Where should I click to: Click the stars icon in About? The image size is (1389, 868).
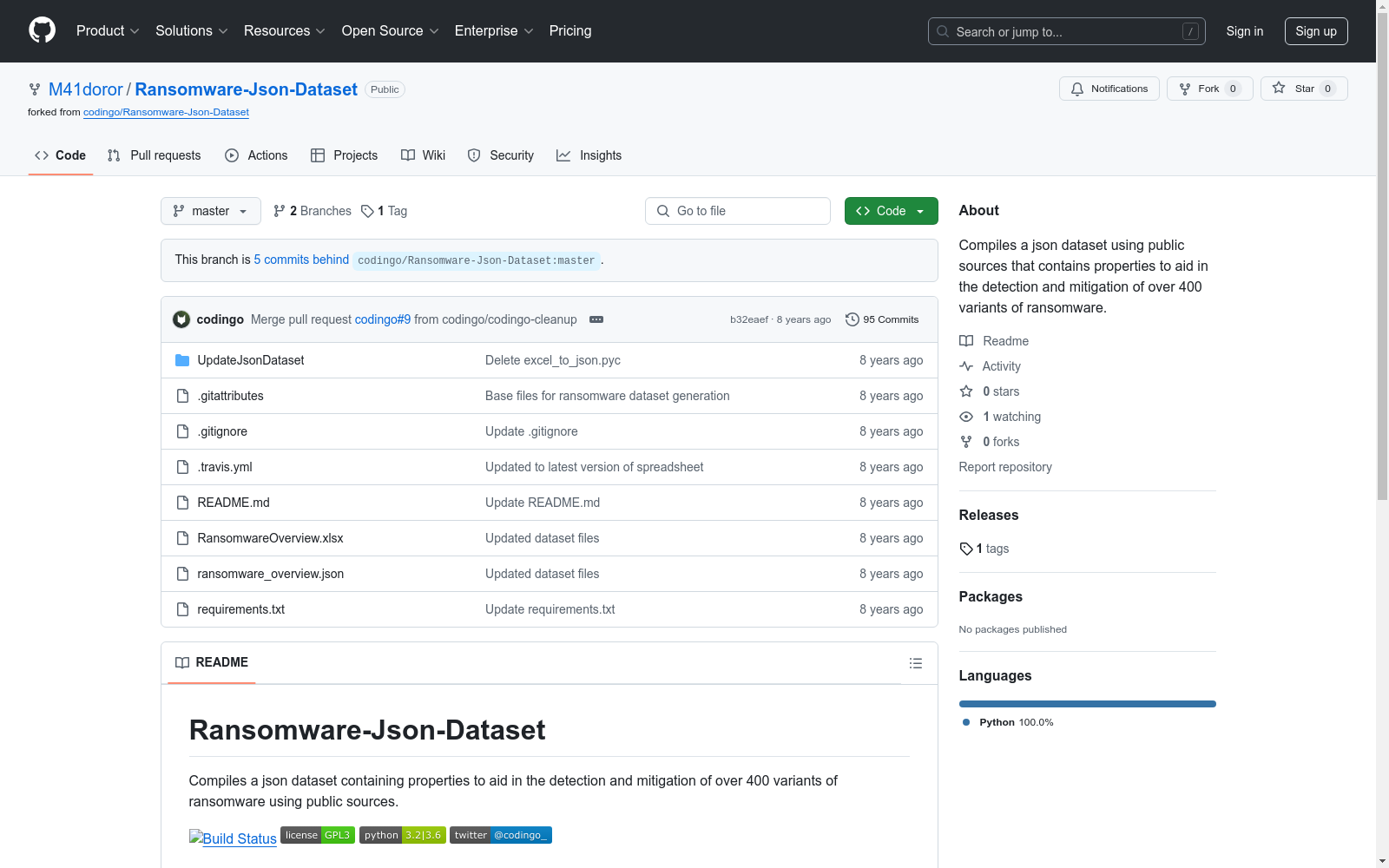[966, 391]
